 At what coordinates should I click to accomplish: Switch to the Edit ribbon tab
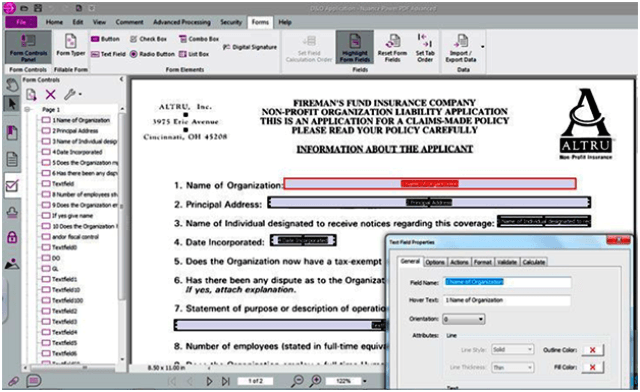(x=78, y=22)
